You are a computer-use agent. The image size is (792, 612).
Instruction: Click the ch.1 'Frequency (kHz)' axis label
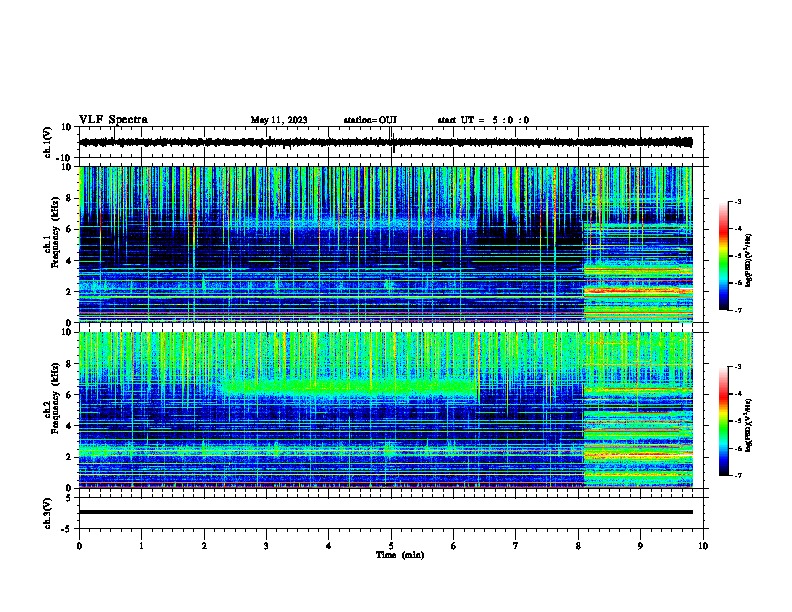(56, 233)
